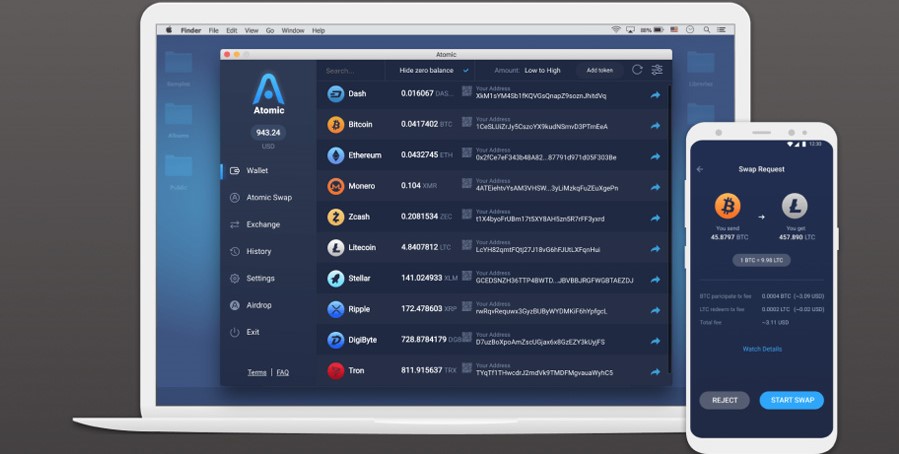Toggle the Hide zero balance checkbox
The image size is (899, 454).
point(466,71)
